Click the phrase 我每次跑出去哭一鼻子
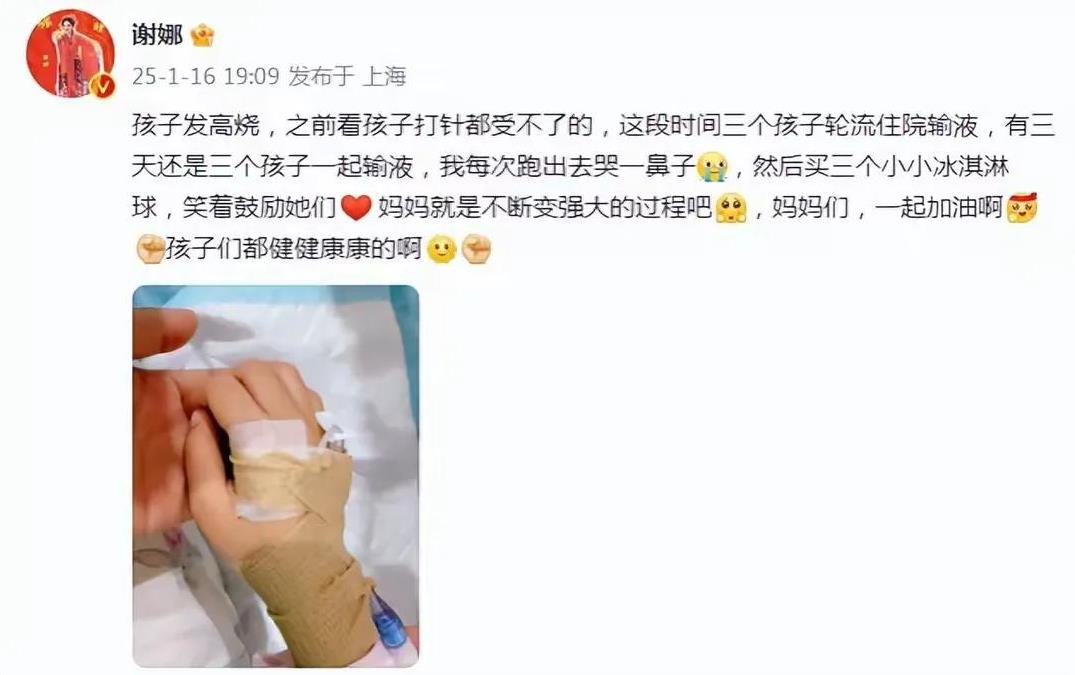 (x=566, y=167)
